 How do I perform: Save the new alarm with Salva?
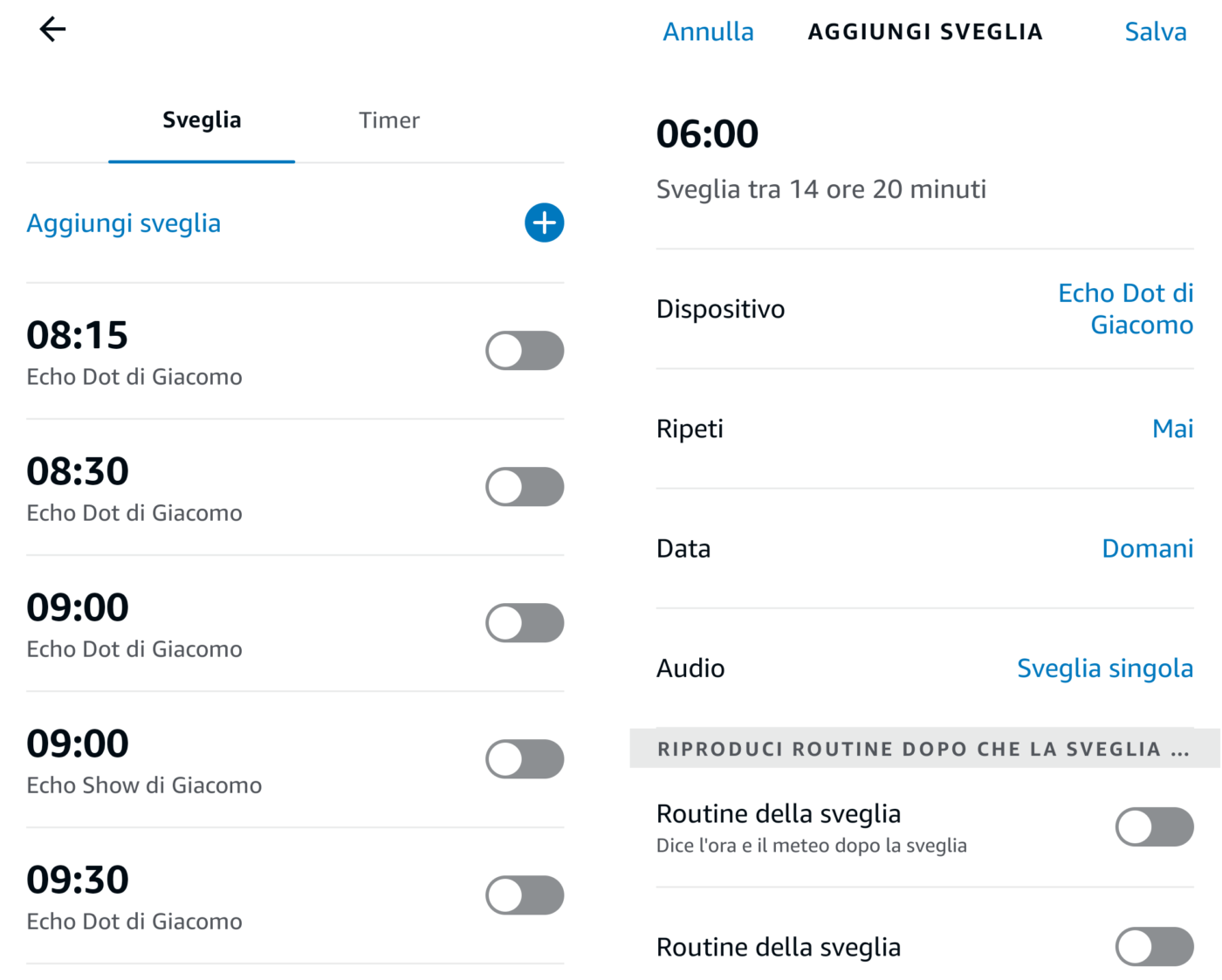pyautogui.click(x=1155, y=32)
